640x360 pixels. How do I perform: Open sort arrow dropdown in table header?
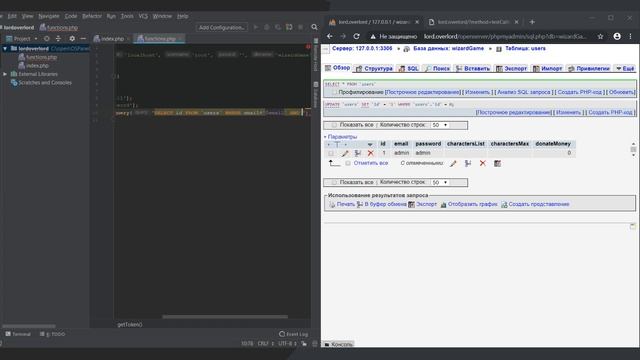(x=370, y=144)
